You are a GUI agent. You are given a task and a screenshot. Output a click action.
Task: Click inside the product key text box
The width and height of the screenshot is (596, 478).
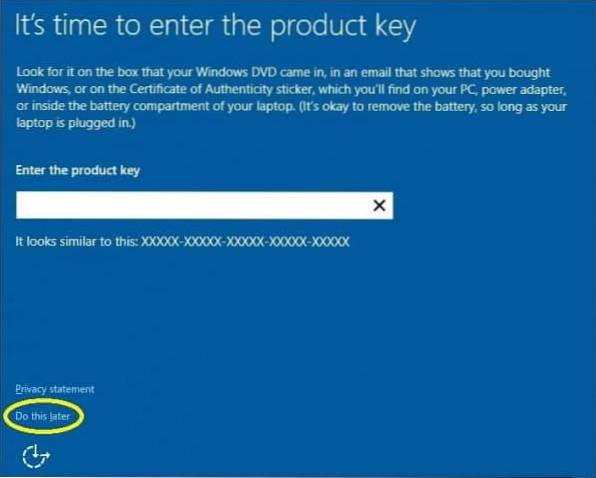(x=204, y=206)
